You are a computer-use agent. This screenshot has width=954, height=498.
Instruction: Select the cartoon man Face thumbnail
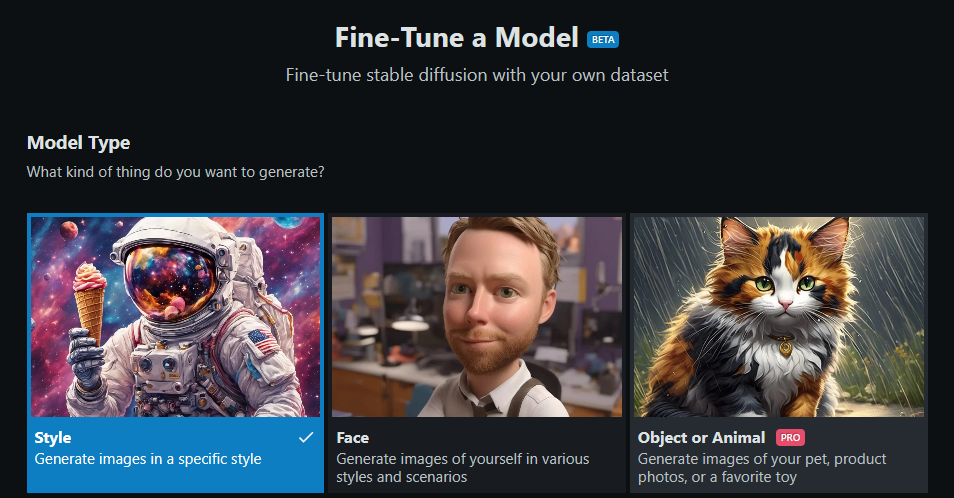tap(477, 316)
